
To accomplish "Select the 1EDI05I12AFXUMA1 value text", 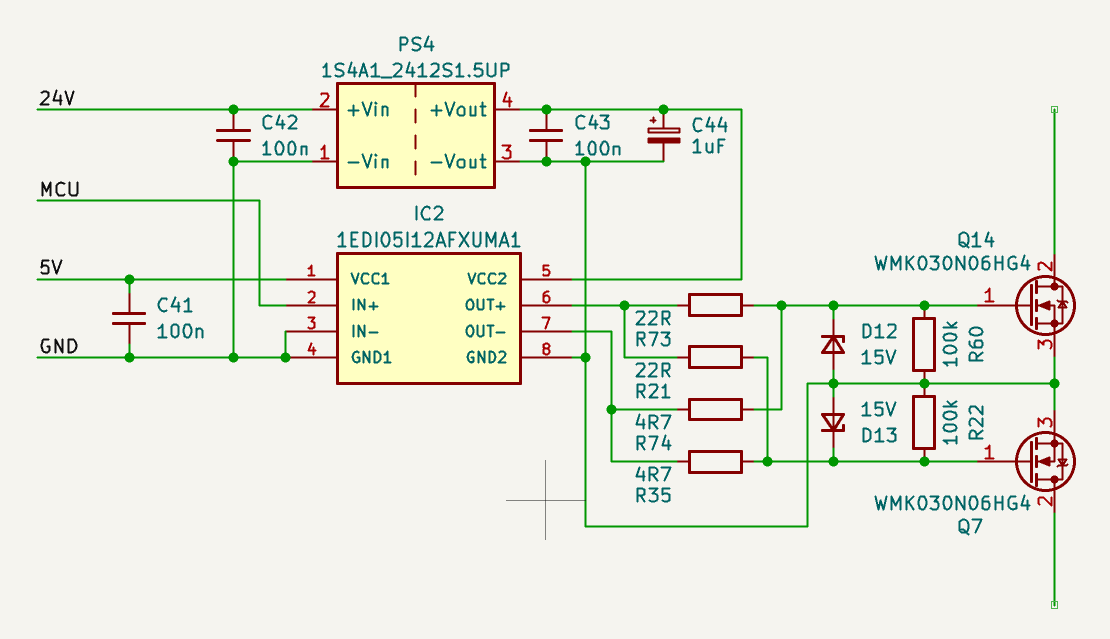I will pyautogui.click(x=428, y=240).
